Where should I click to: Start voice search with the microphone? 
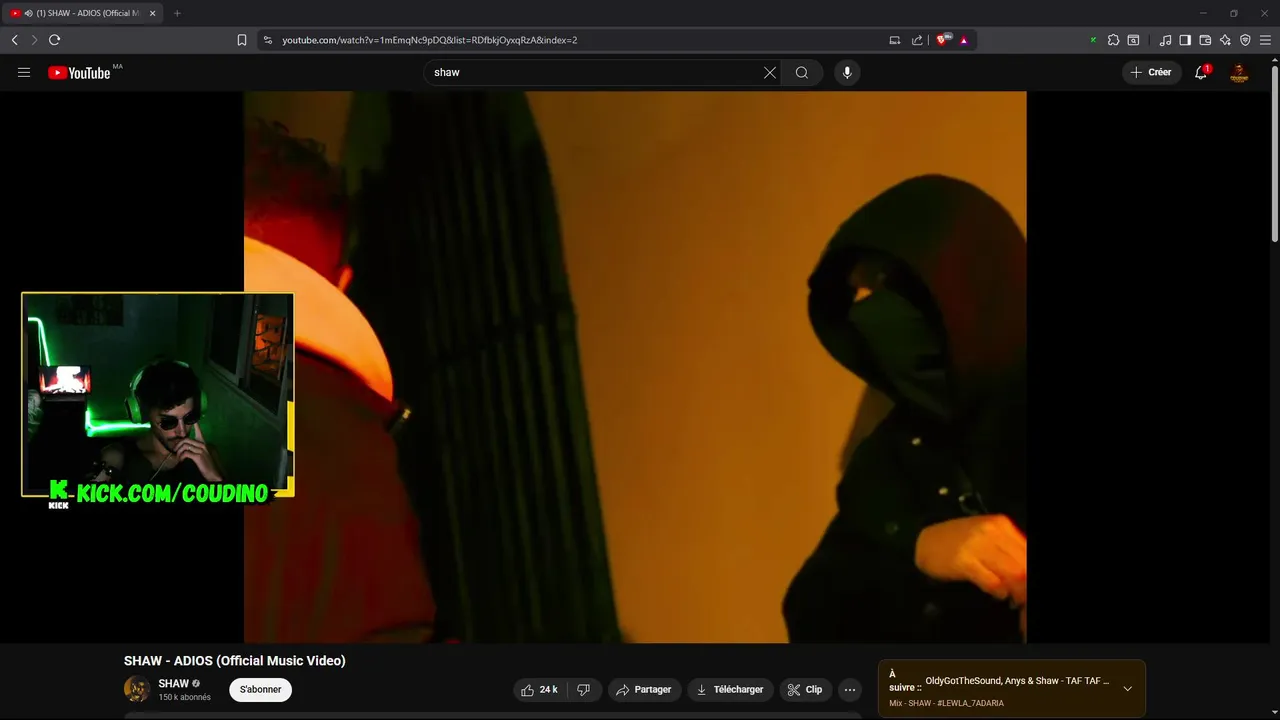(847, 72)
